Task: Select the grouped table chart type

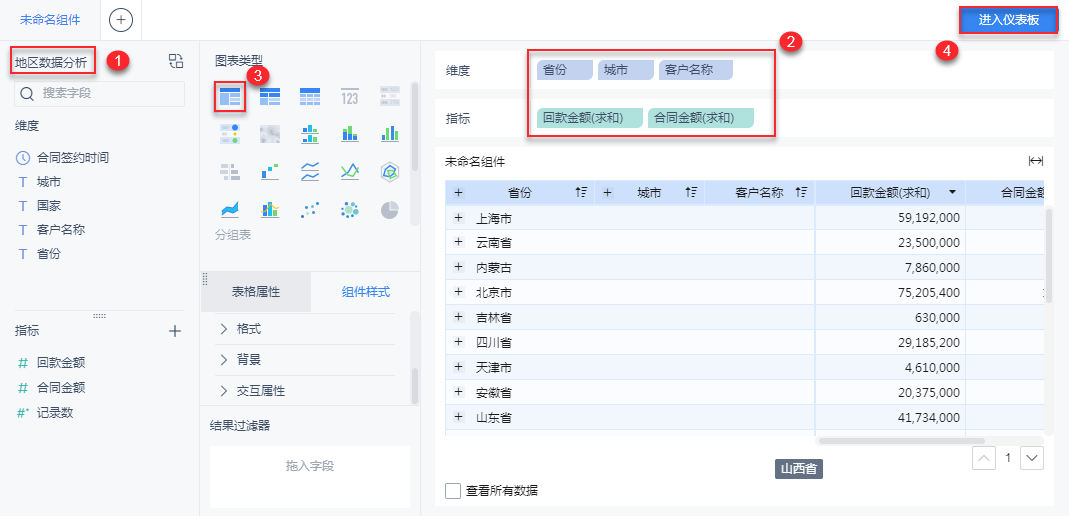Action: tap(230, 97)
